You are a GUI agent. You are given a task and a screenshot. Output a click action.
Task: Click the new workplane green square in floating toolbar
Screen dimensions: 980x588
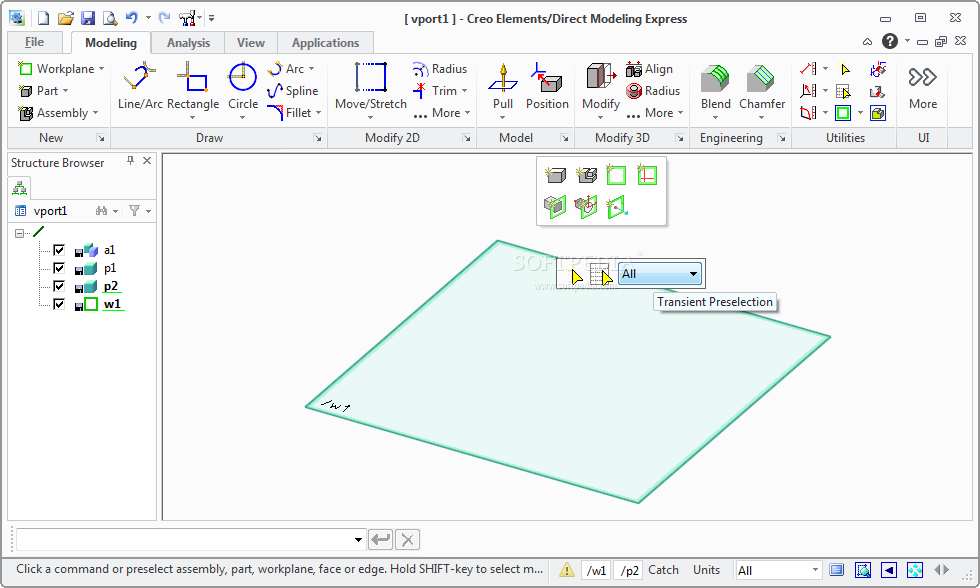click(x=616, y=175)
